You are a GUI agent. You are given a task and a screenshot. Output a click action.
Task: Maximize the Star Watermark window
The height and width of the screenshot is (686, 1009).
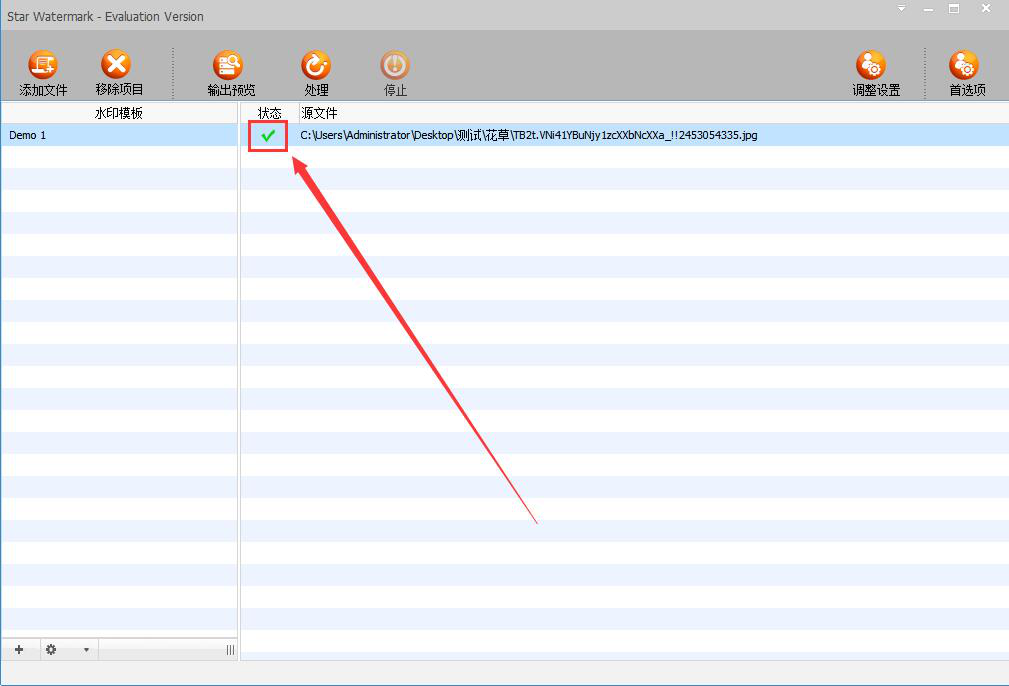(x=954, y=9)
